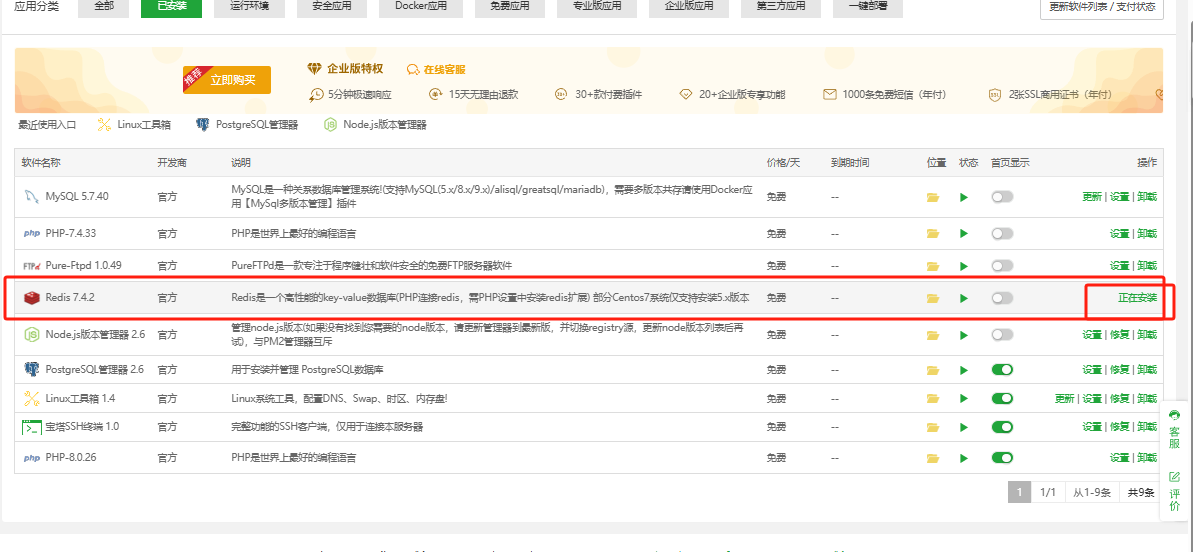Screen dimensions: 1193x552
Task: Open folder location for PostgreSQL管理器 2.6
Action: click(933, 370)
